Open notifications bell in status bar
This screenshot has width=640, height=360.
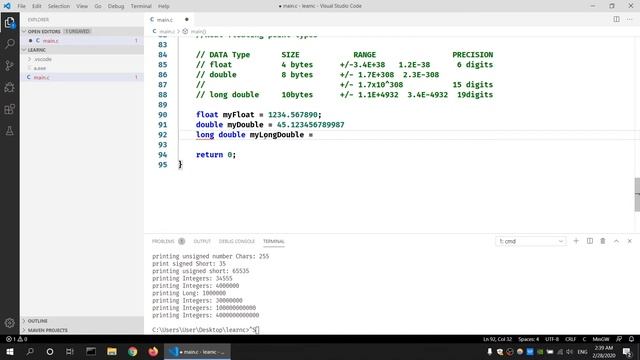click(631, 339)
